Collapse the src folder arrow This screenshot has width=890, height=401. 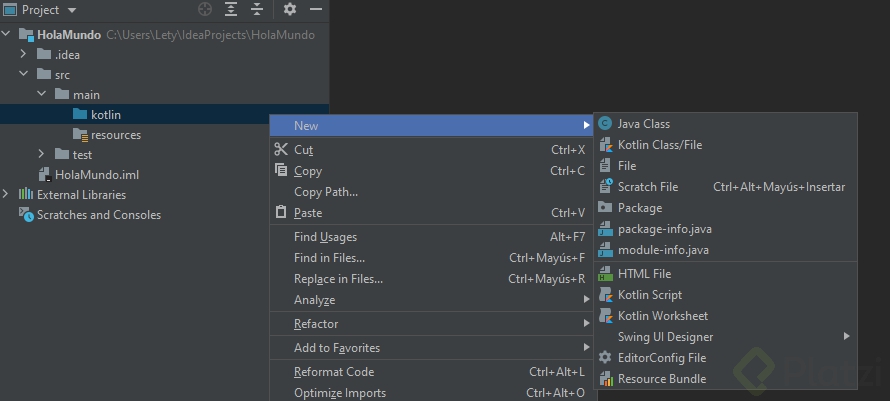click(23, 74)
